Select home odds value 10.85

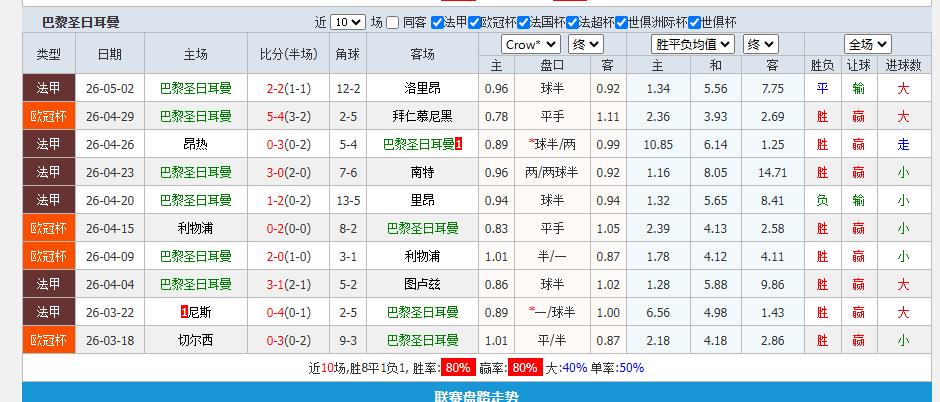(658, 144)
